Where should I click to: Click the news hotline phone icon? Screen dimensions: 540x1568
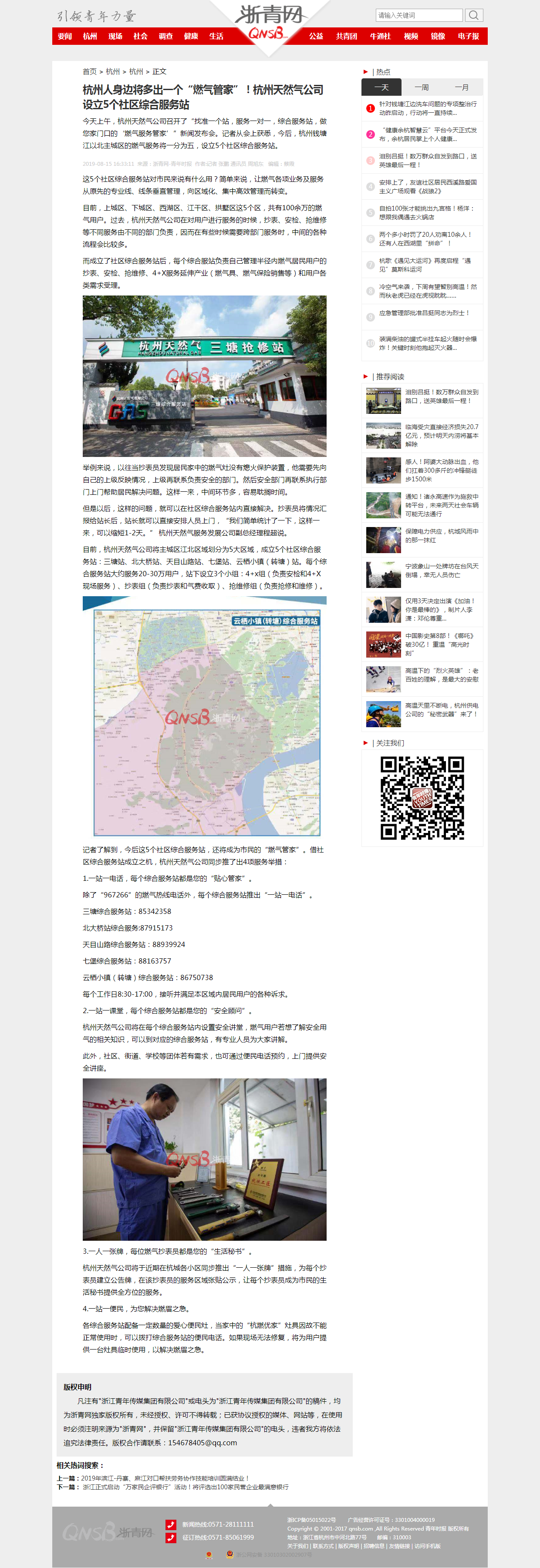pyautogui.click(x=171, y=1524)
